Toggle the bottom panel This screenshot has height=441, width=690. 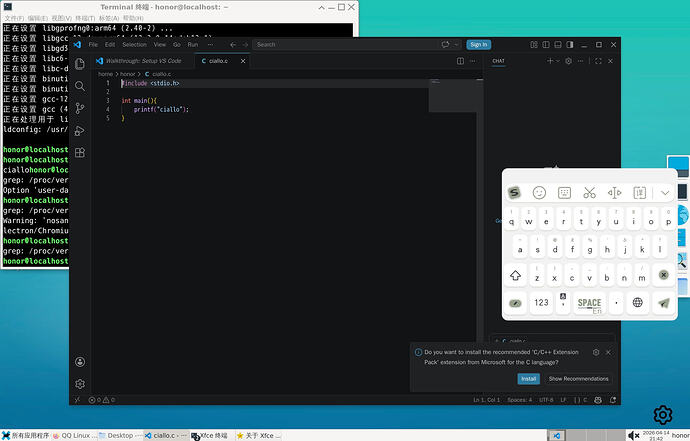(558, 44)
